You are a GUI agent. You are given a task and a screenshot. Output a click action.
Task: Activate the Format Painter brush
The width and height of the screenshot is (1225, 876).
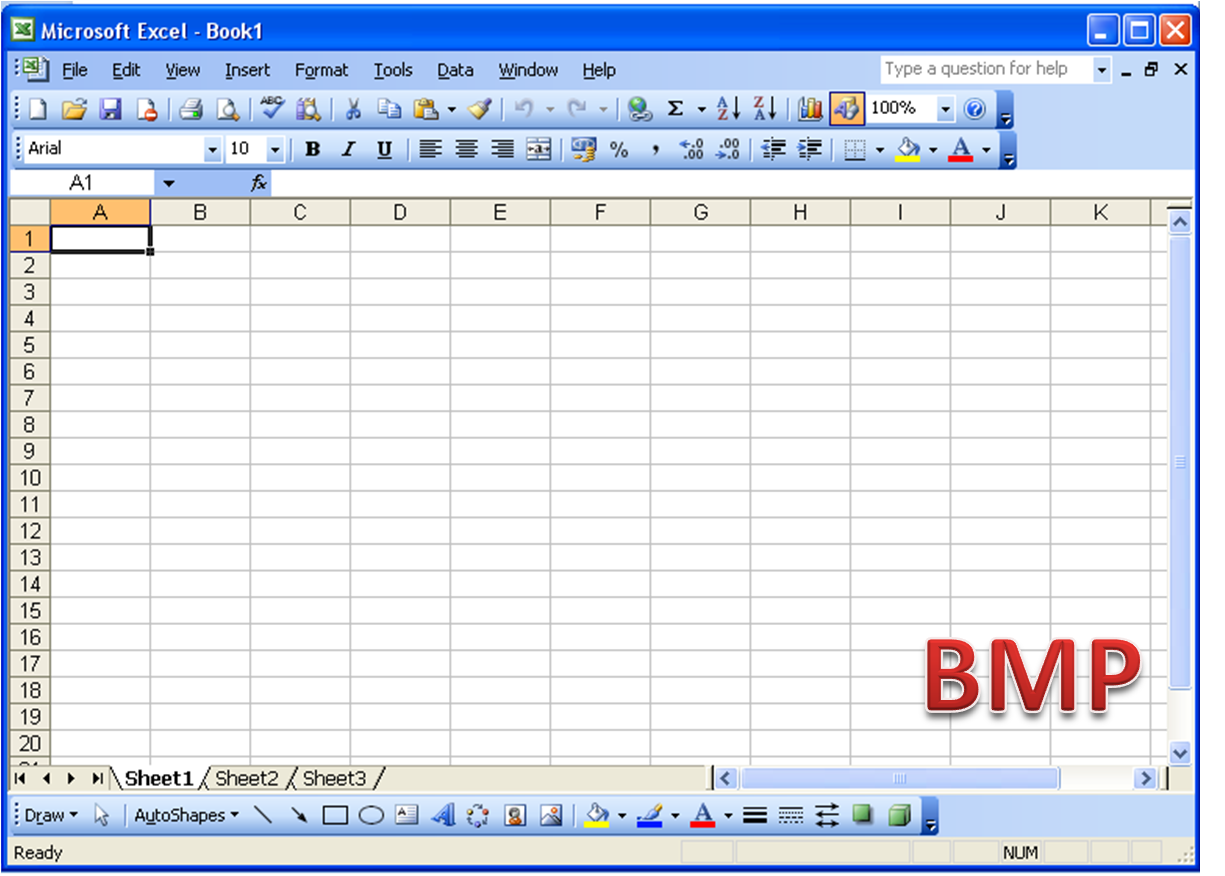coord(480,109)
